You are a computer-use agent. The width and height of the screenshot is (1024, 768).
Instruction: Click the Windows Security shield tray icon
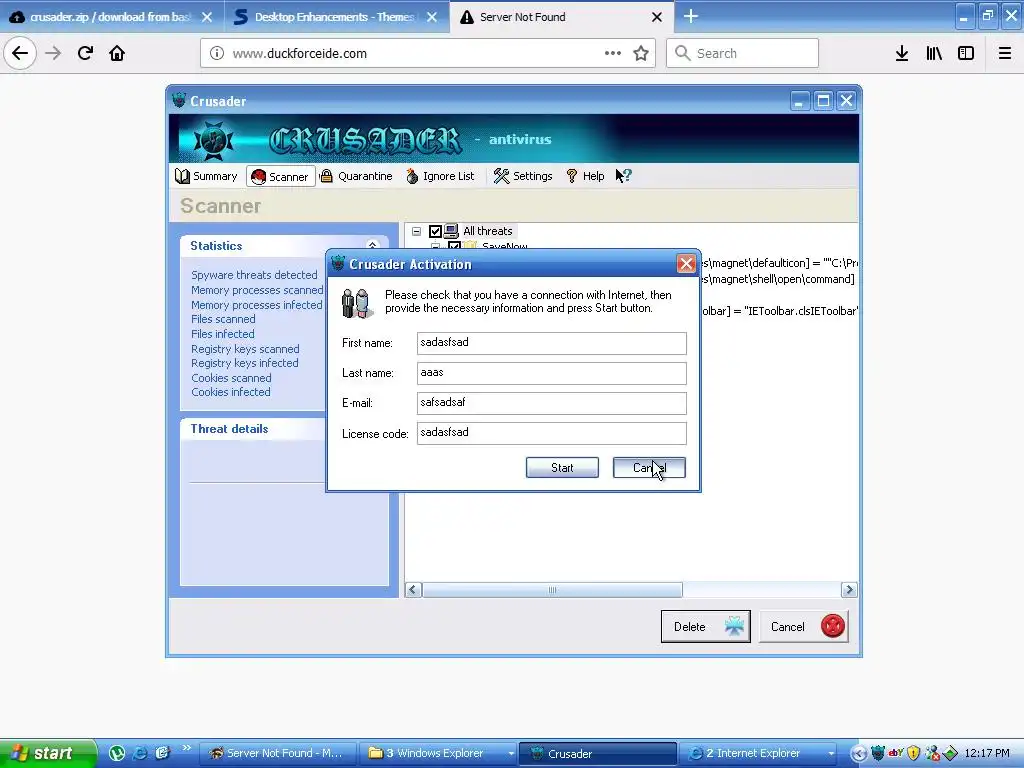coord(914,754)
